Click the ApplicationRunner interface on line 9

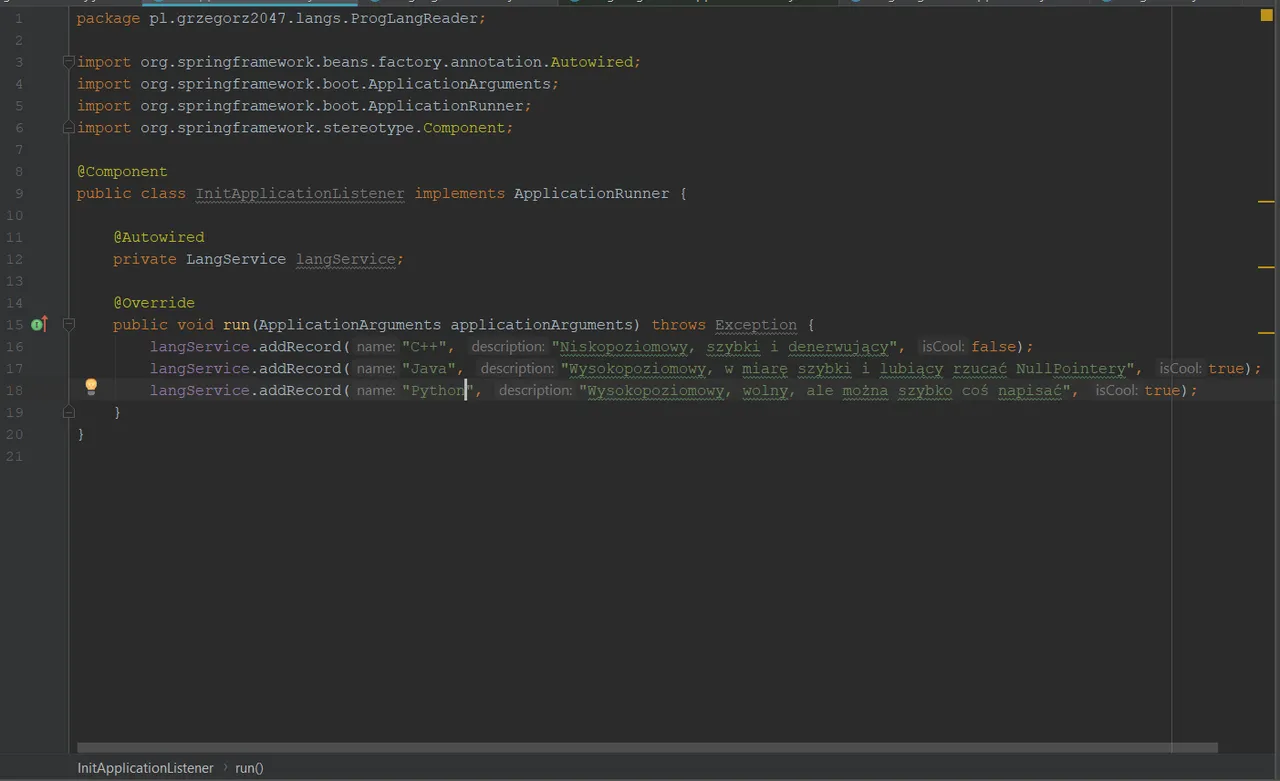(592, 193)
